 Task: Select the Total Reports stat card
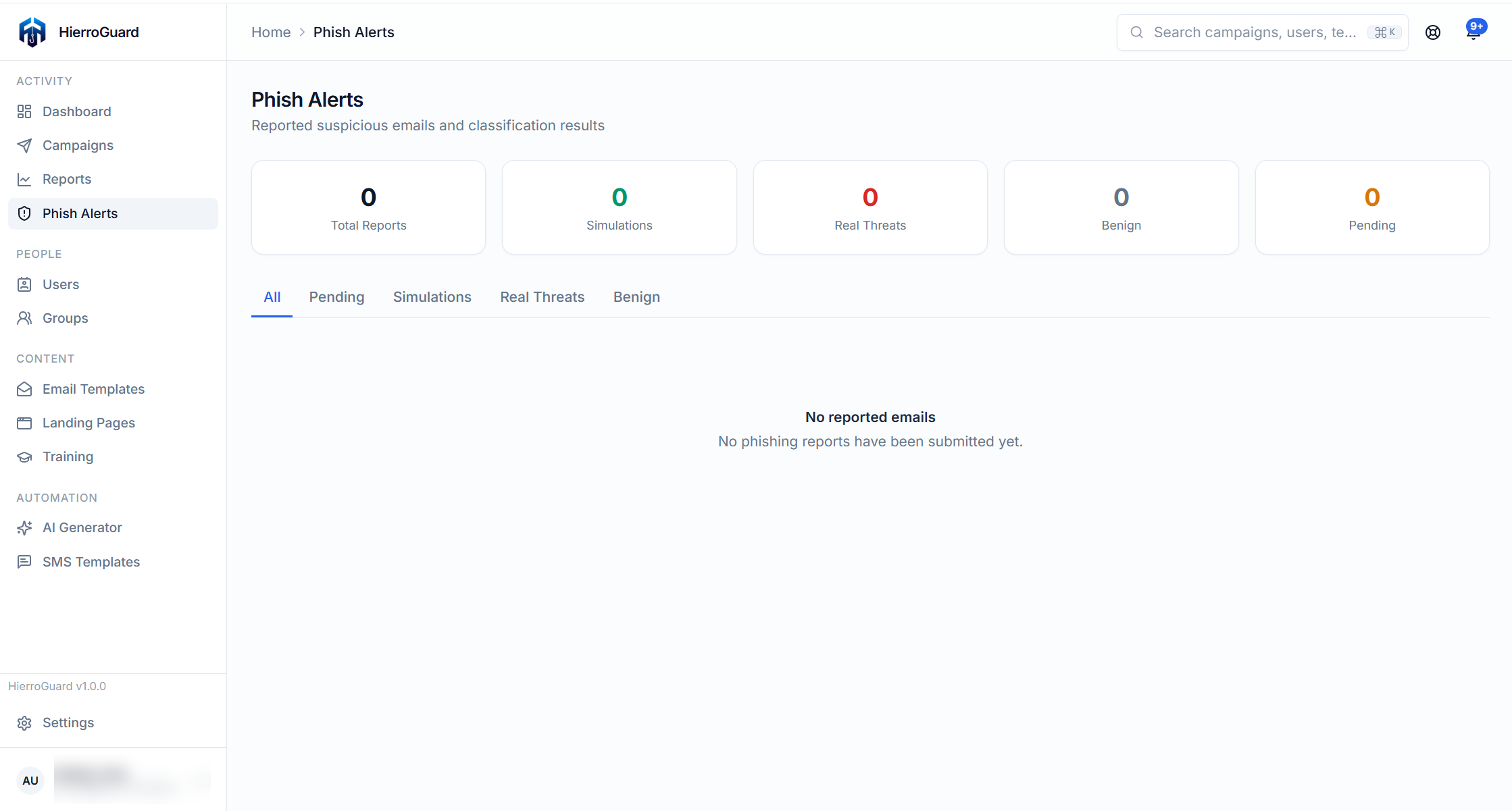click(368, 207)
